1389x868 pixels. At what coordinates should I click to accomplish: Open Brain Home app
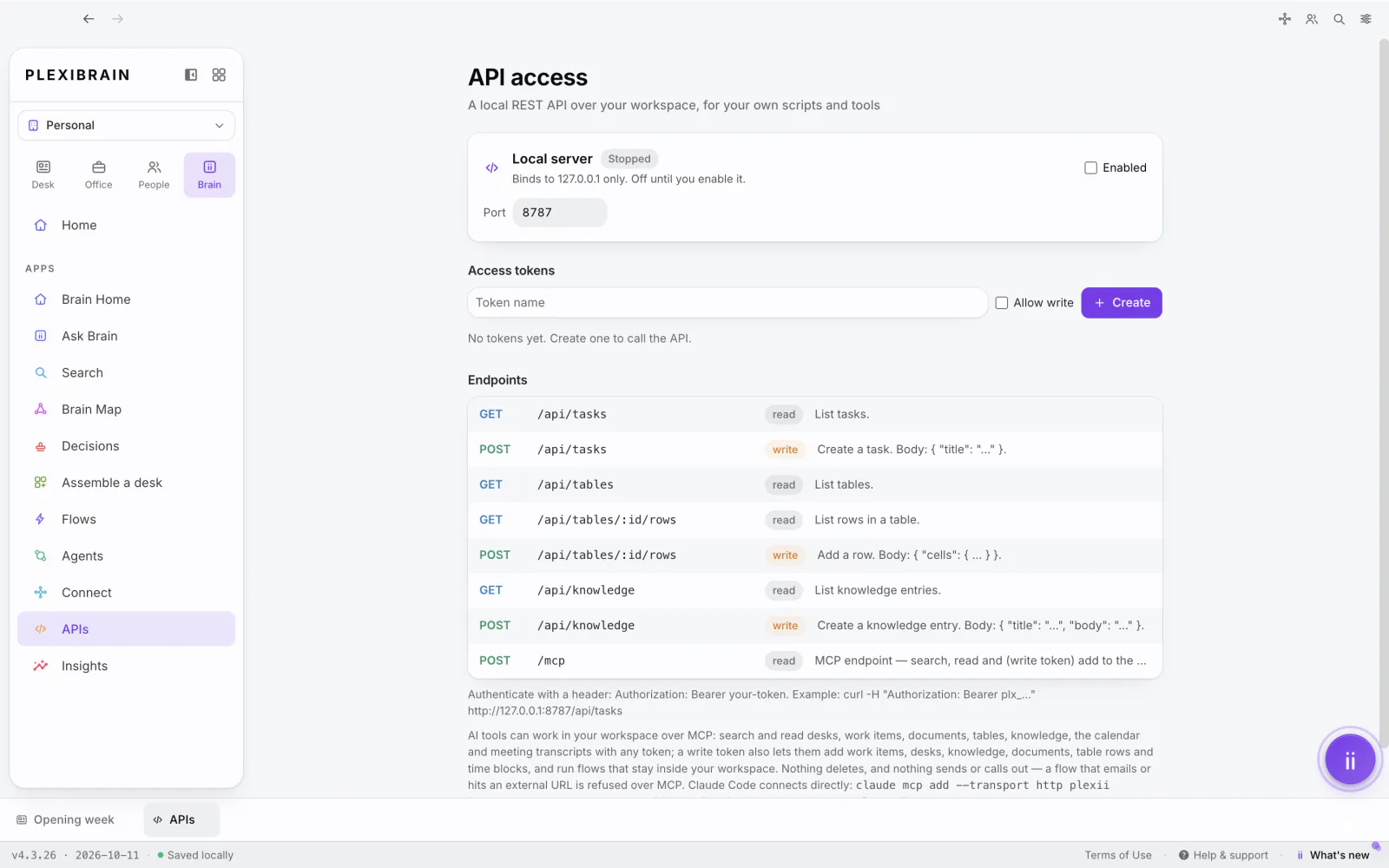click(126, 299)
